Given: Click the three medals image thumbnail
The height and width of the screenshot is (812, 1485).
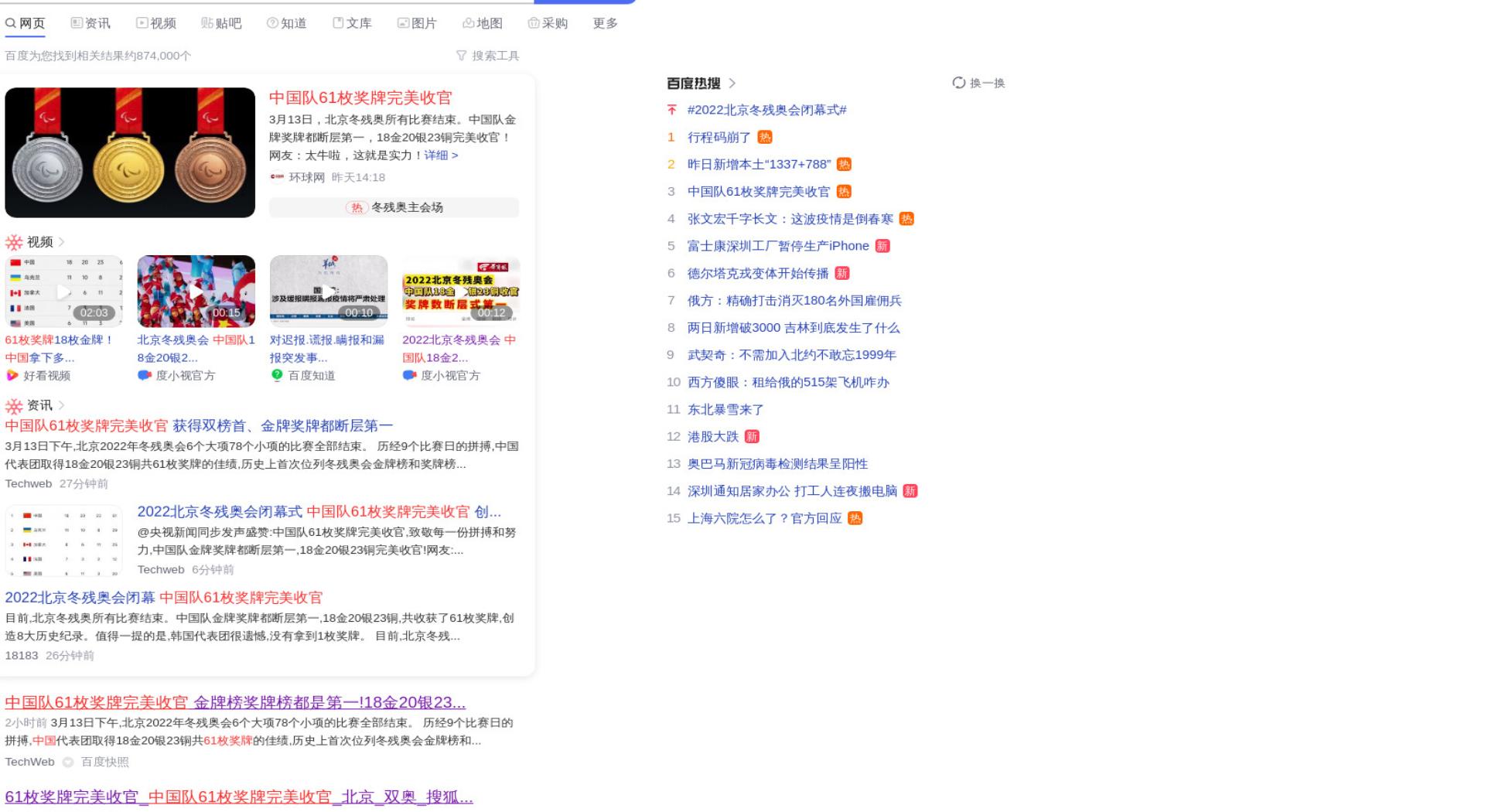Looking at the screenshot, I should (130, 152).
